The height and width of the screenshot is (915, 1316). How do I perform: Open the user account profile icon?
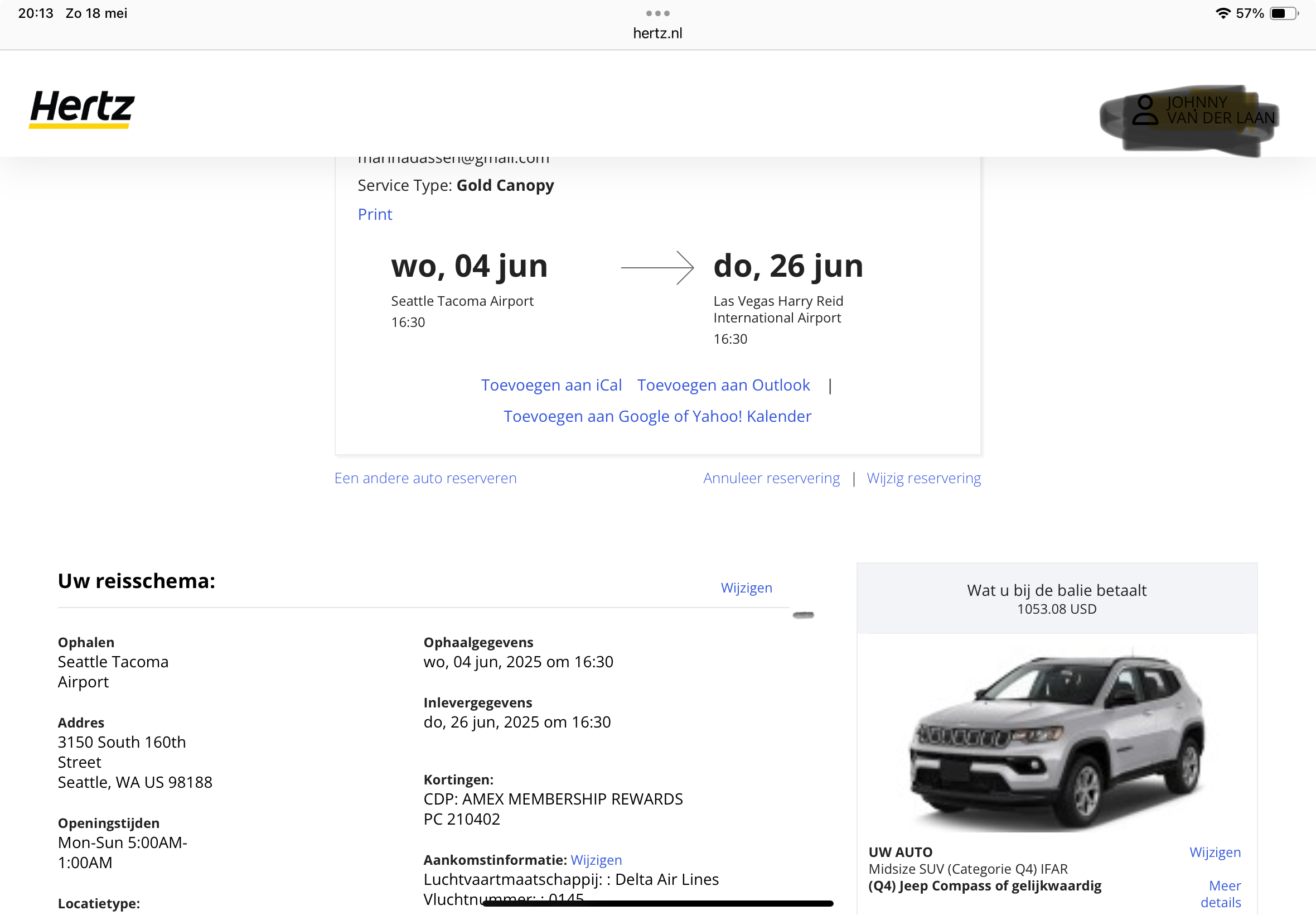pos(1145,110)
